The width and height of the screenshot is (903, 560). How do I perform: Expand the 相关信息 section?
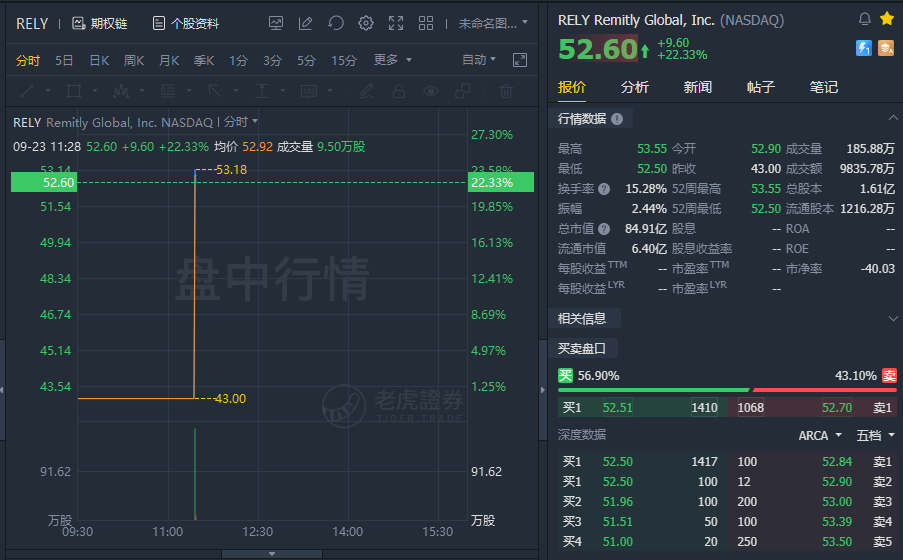pos(893,319)
